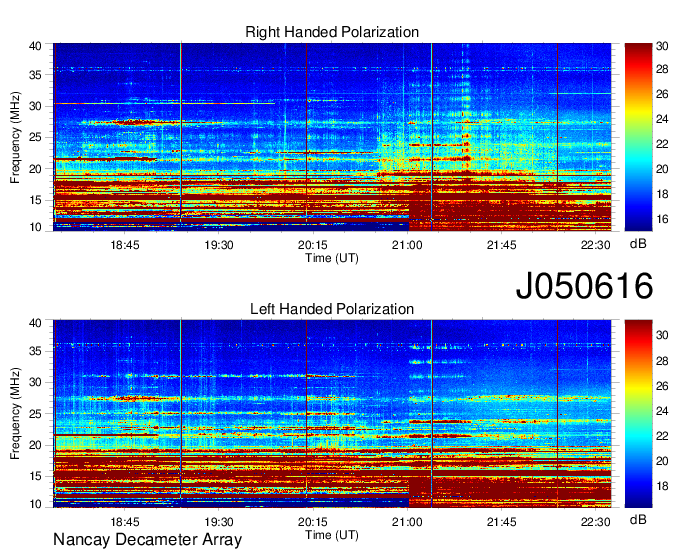The width and height of the screenshot is (680, 552).
Task: Click the "40" frequency tick of the Right Handed plot
Action: point(35,46)
